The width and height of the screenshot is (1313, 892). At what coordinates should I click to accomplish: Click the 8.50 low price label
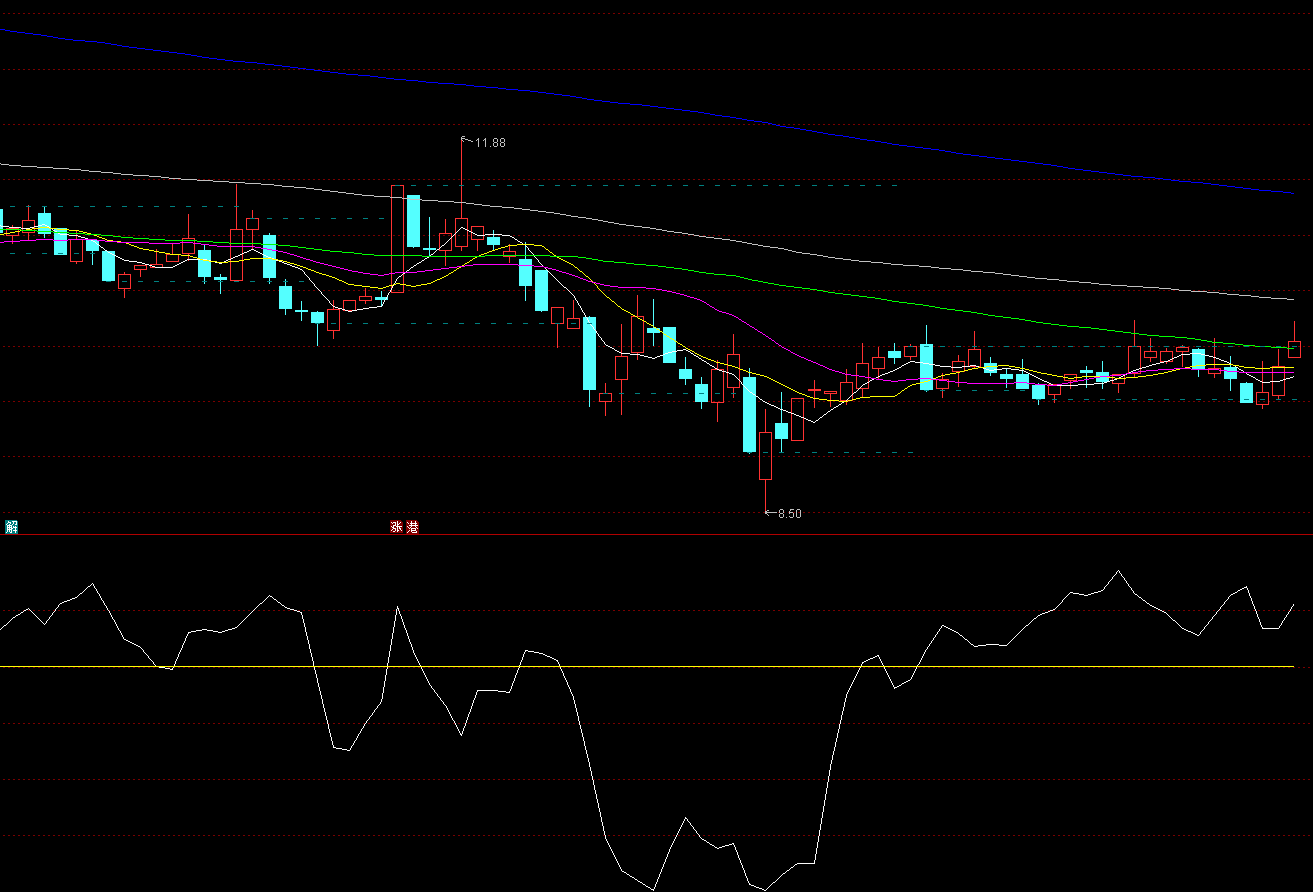point(789,514)
